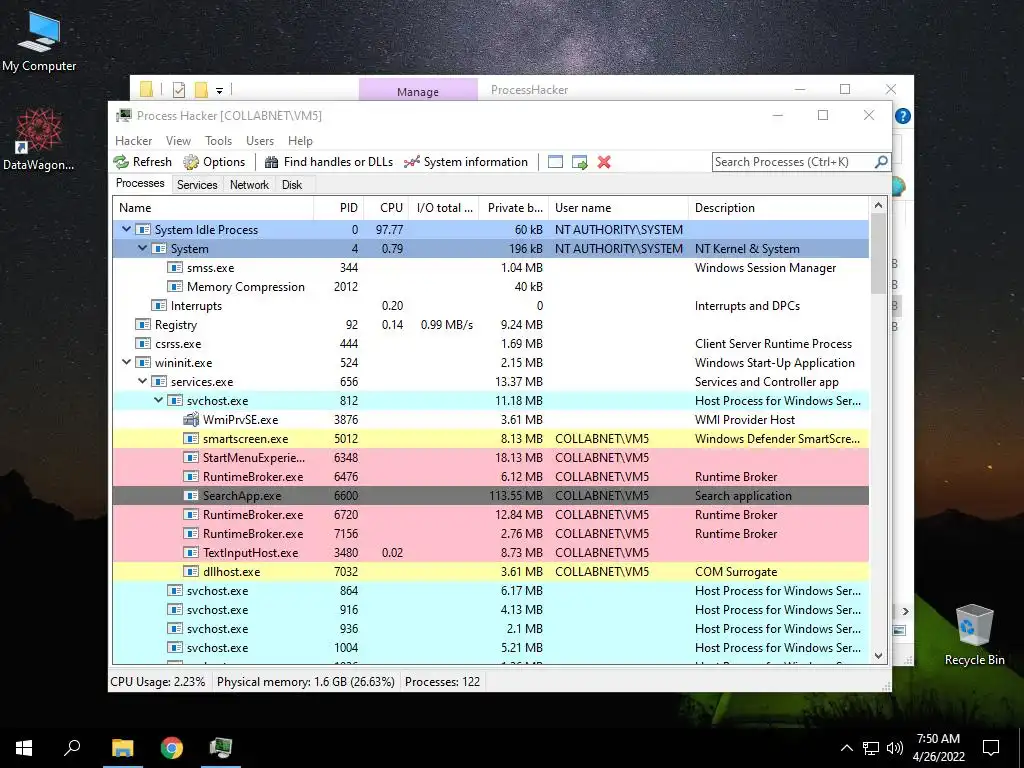Click the red X terminate icon
Image resolution: width=1024 pixels, height=768 pixels.
[604, 162]
